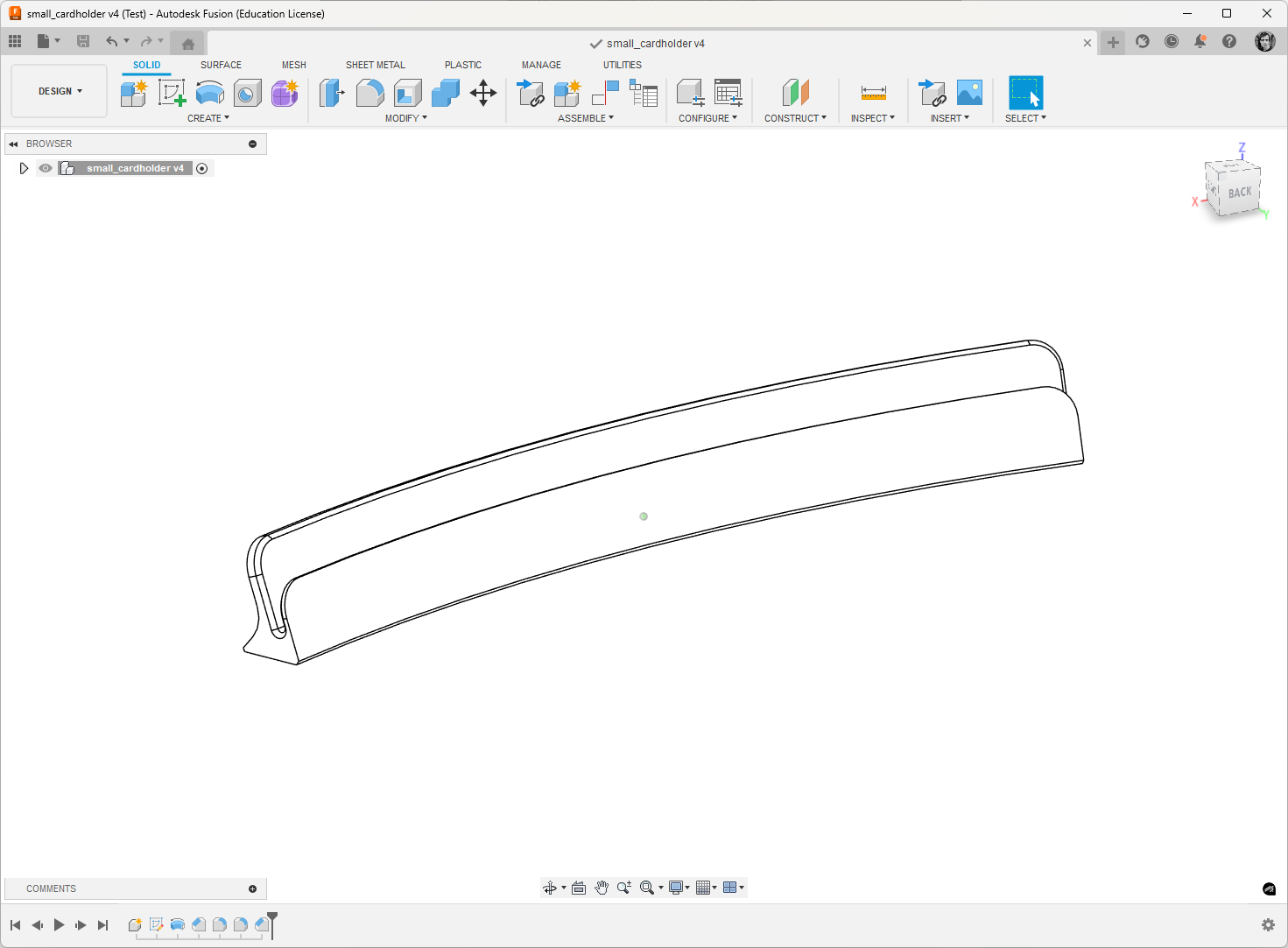Image resolution: width=1288 pixels, height=948 pixels.
Task: Switch to the UTILITIES tab
Action: pos(623,65)
